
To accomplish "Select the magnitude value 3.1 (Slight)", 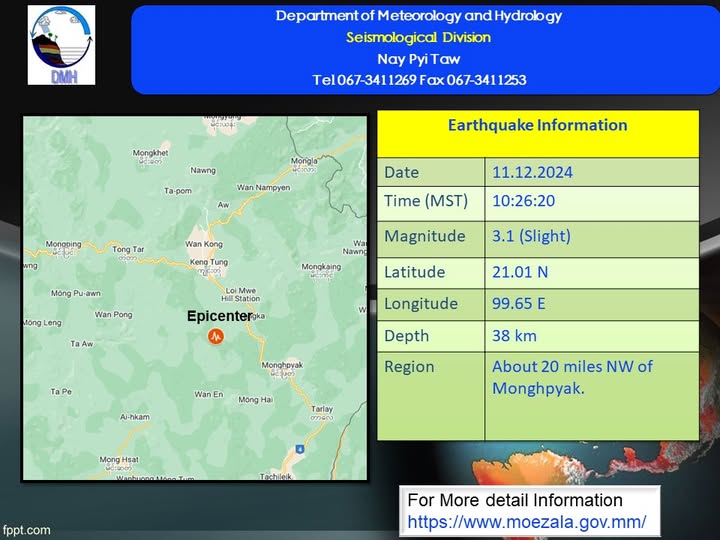I will point(531,236).
